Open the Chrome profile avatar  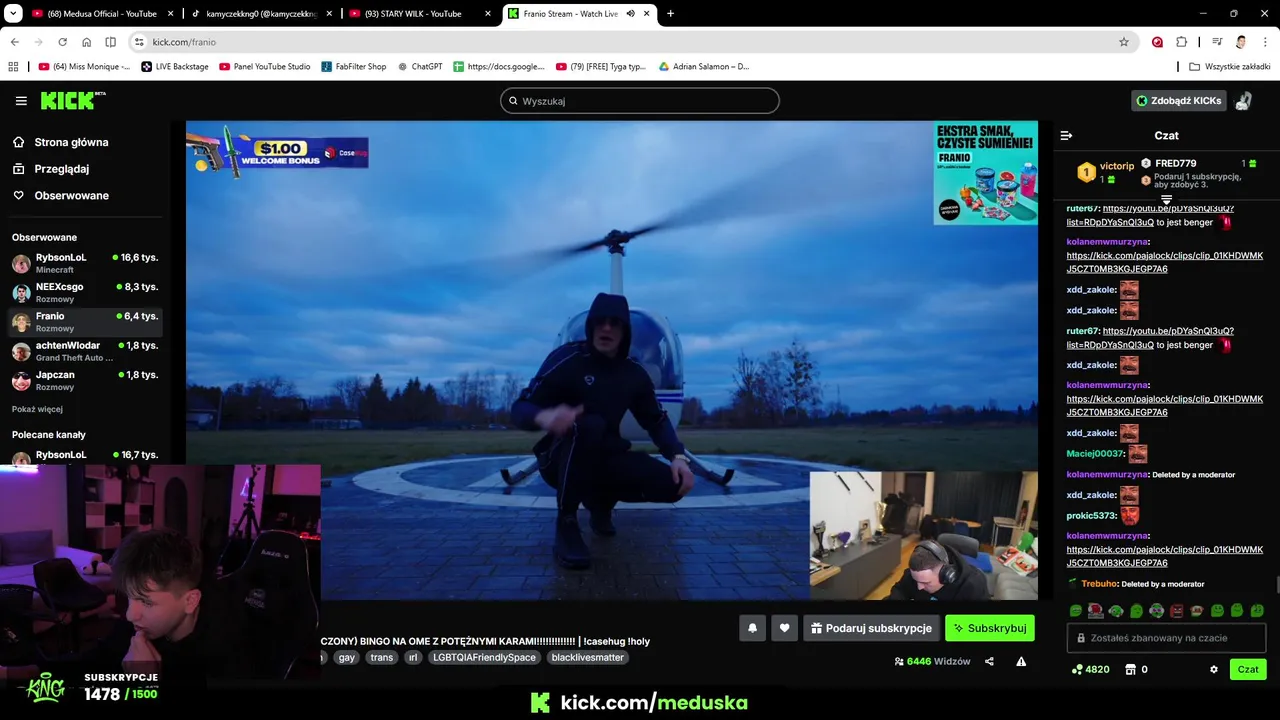pyautogui.click(x=1241, y=42)
